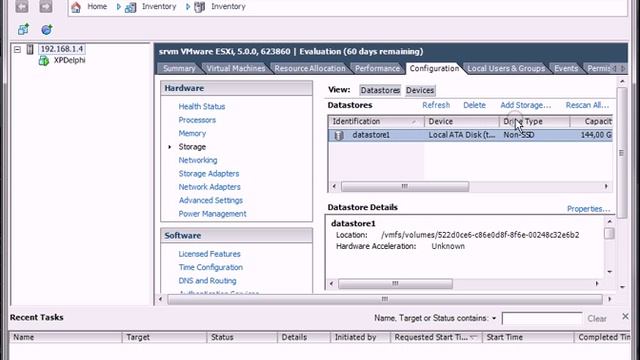This screenshot has width=640, height=360.
Task: Click Add Storage...
Action: coord(526,105)
